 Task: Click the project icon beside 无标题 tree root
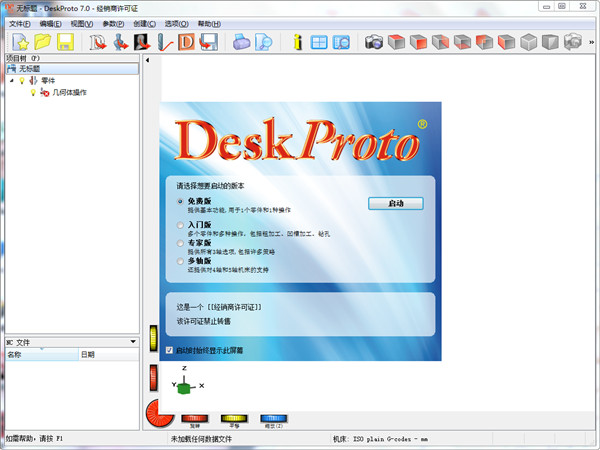tap(11, 68)
